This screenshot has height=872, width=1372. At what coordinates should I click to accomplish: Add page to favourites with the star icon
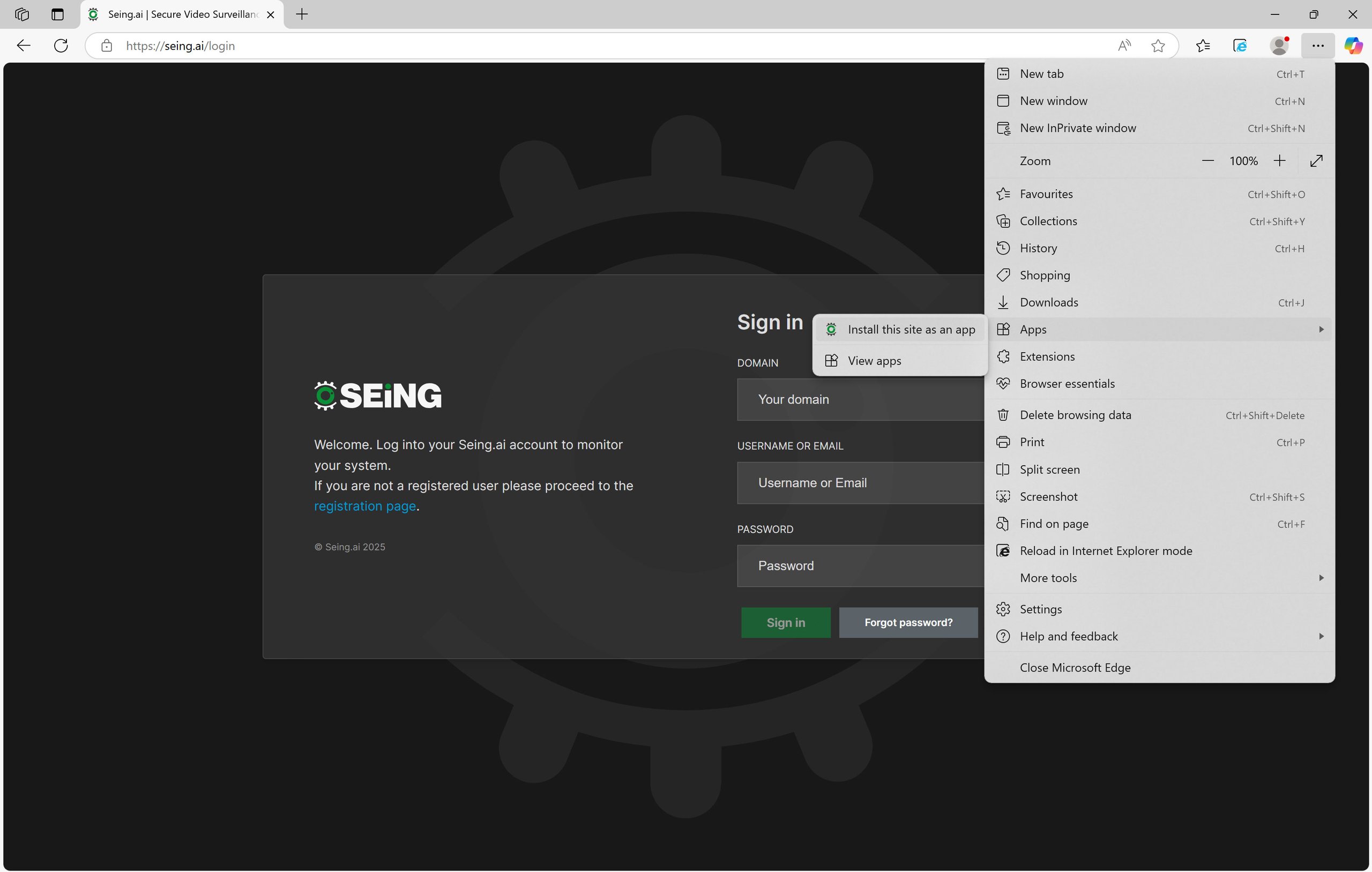click(x=1158, y=46)
